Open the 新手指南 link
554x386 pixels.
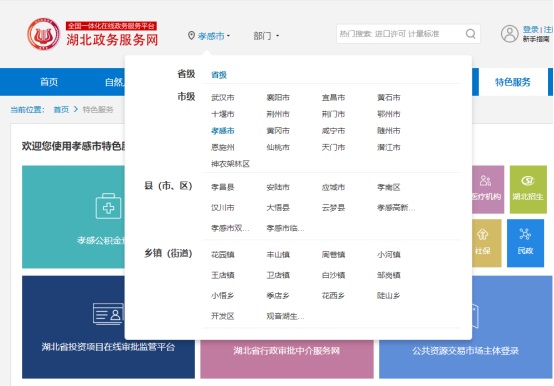tap(536, 39)
